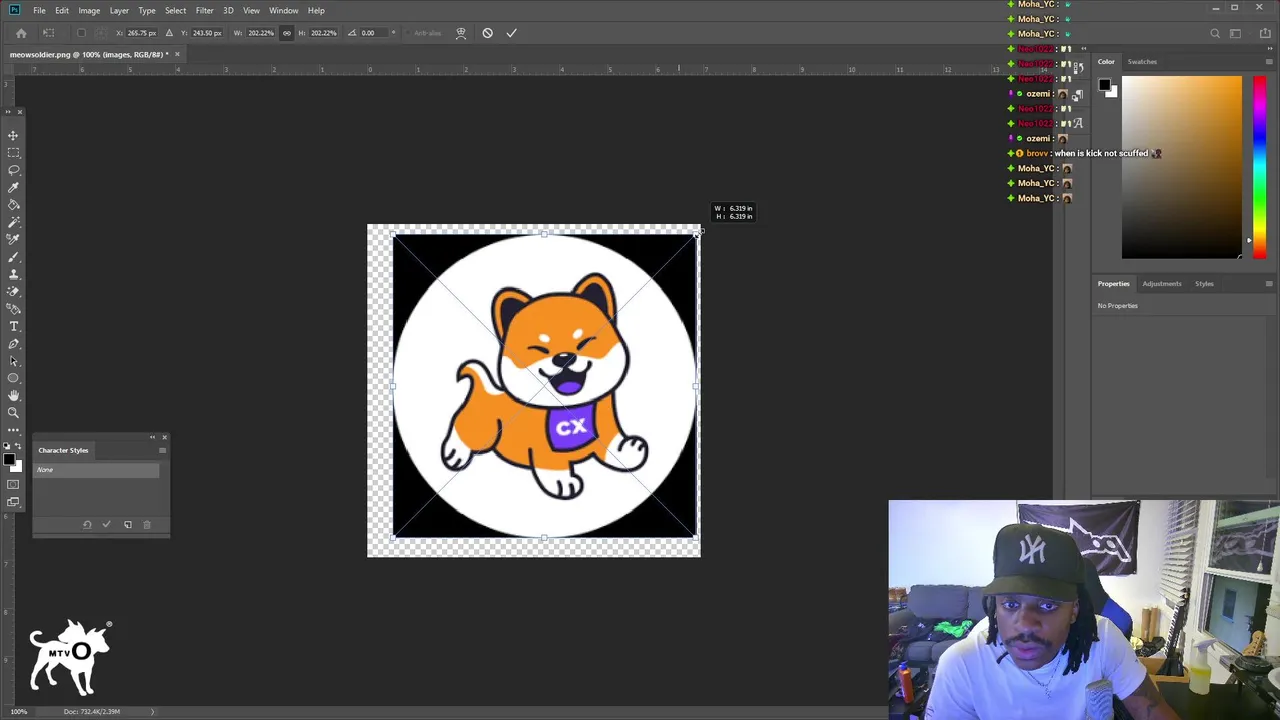1280x720 pixels.
Task: Select the Brush tool
Action: tap(13, 257)
